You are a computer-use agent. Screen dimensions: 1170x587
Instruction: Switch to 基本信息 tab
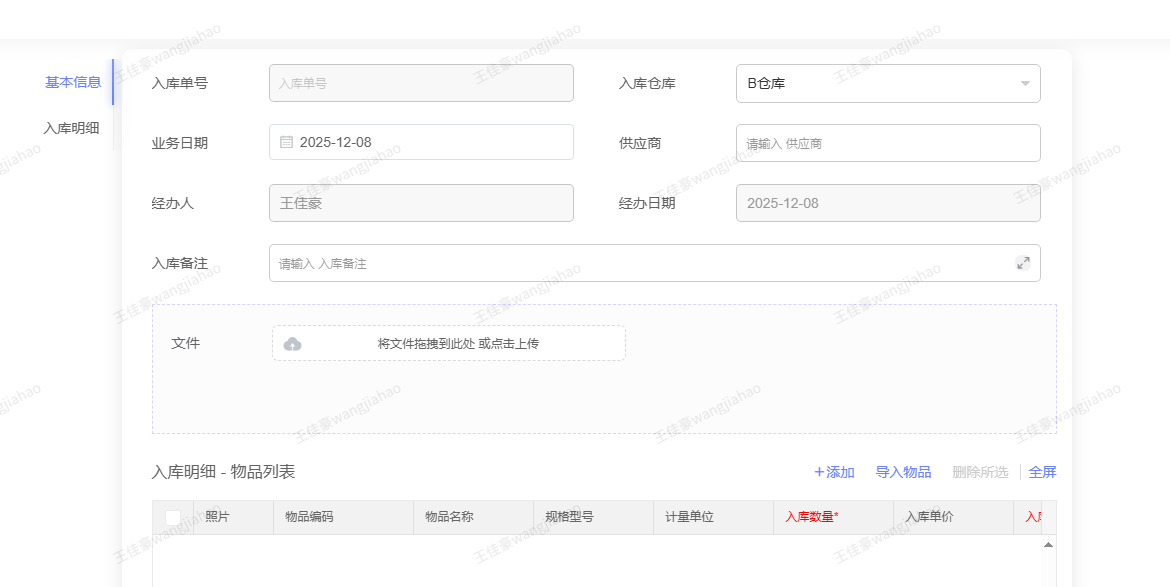pyautogui.click(x=73, y=82)
